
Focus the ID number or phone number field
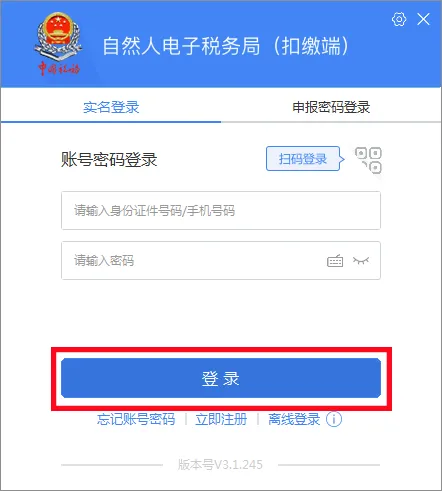coord(221,210)
